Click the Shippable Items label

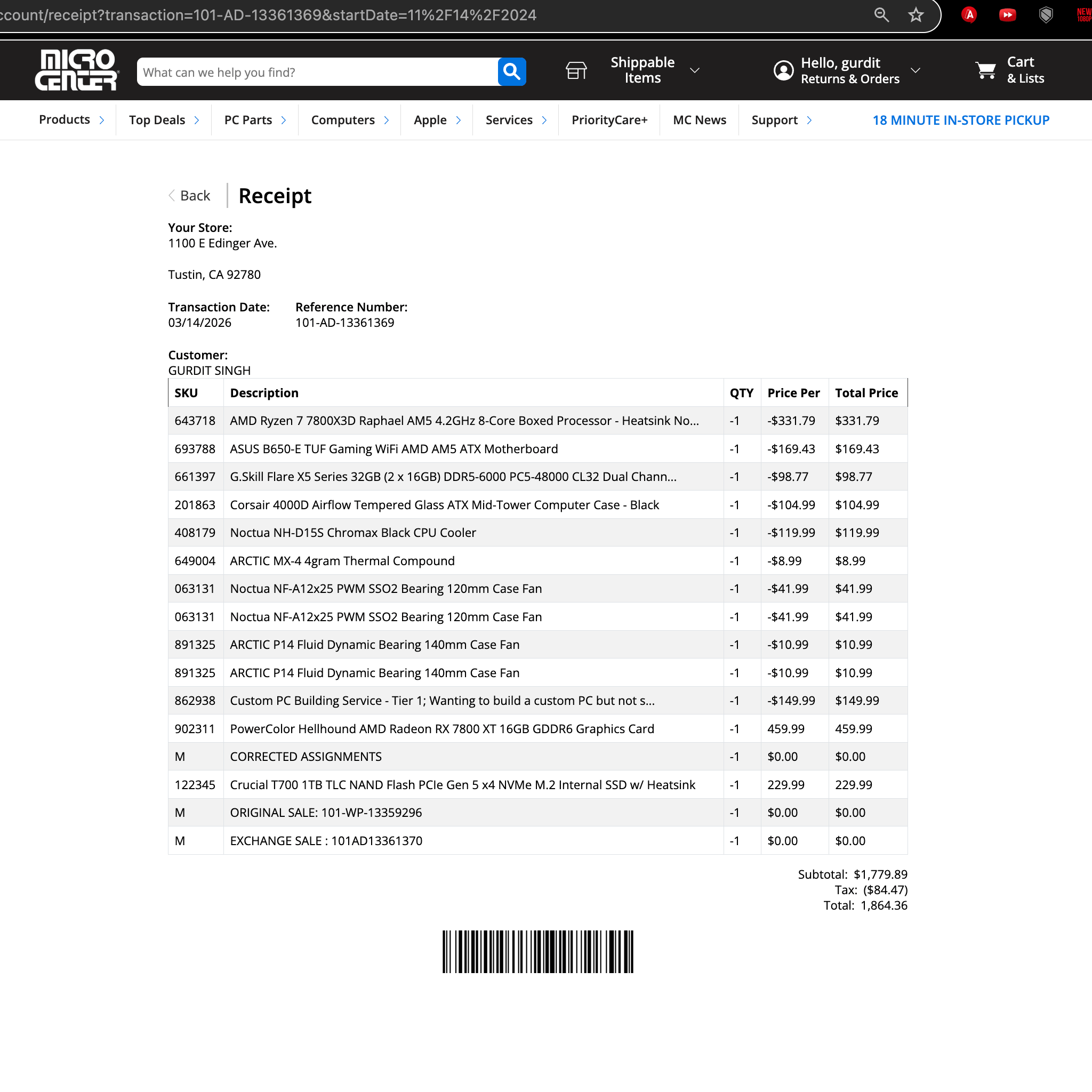pos(643,70)
